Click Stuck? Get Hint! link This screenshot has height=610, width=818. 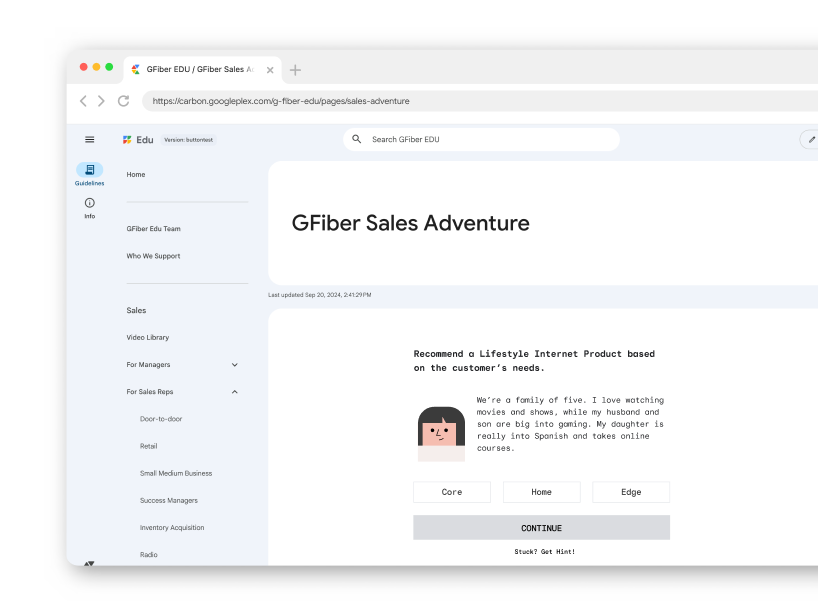point(544,552)
